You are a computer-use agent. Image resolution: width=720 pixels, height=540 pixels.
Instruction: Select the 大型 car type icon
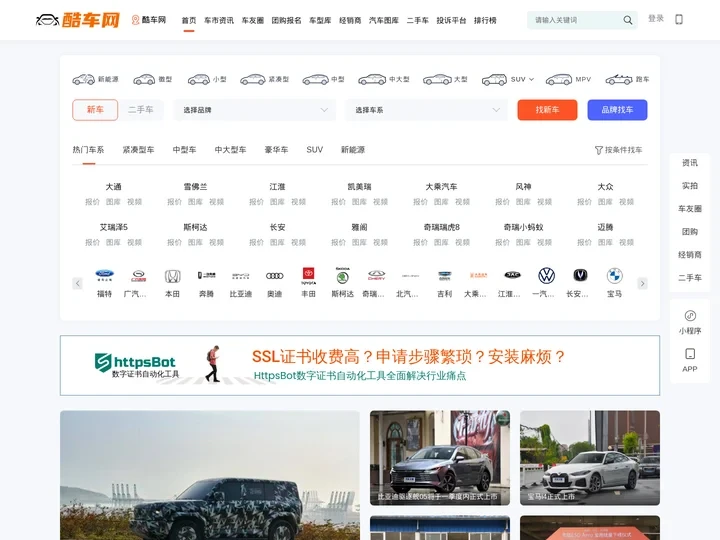pos(437,79)
